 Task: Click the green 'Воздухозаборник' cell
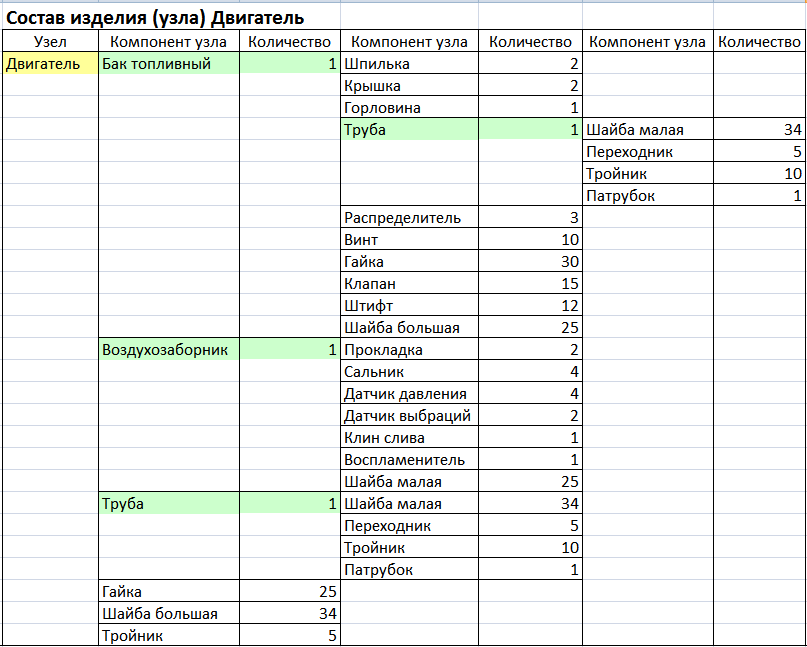[x=168, y=350]
